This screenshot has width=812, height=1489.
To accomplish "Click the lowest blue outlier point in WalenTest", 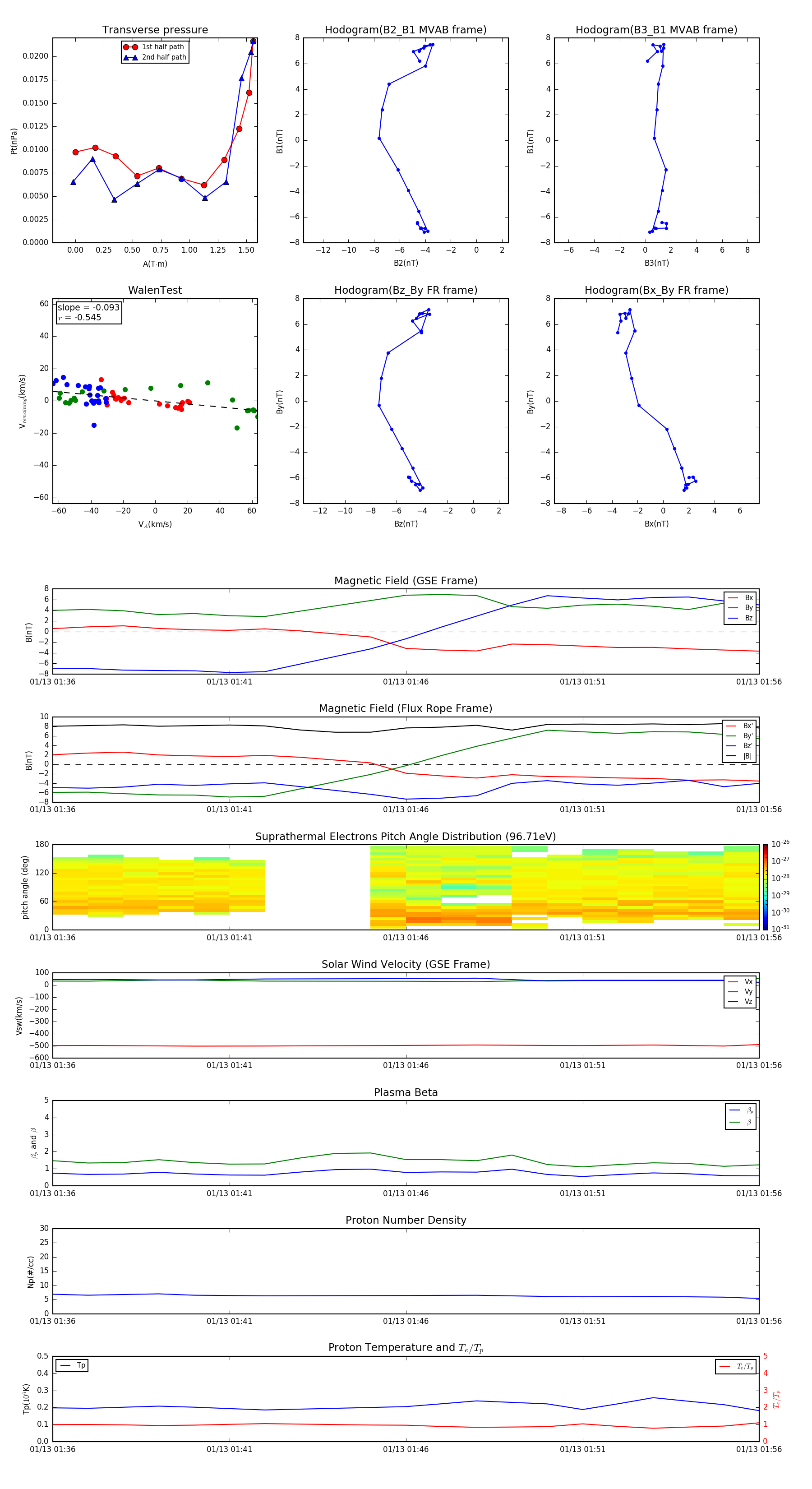I will pyautogui.click(x=94, y=425).
